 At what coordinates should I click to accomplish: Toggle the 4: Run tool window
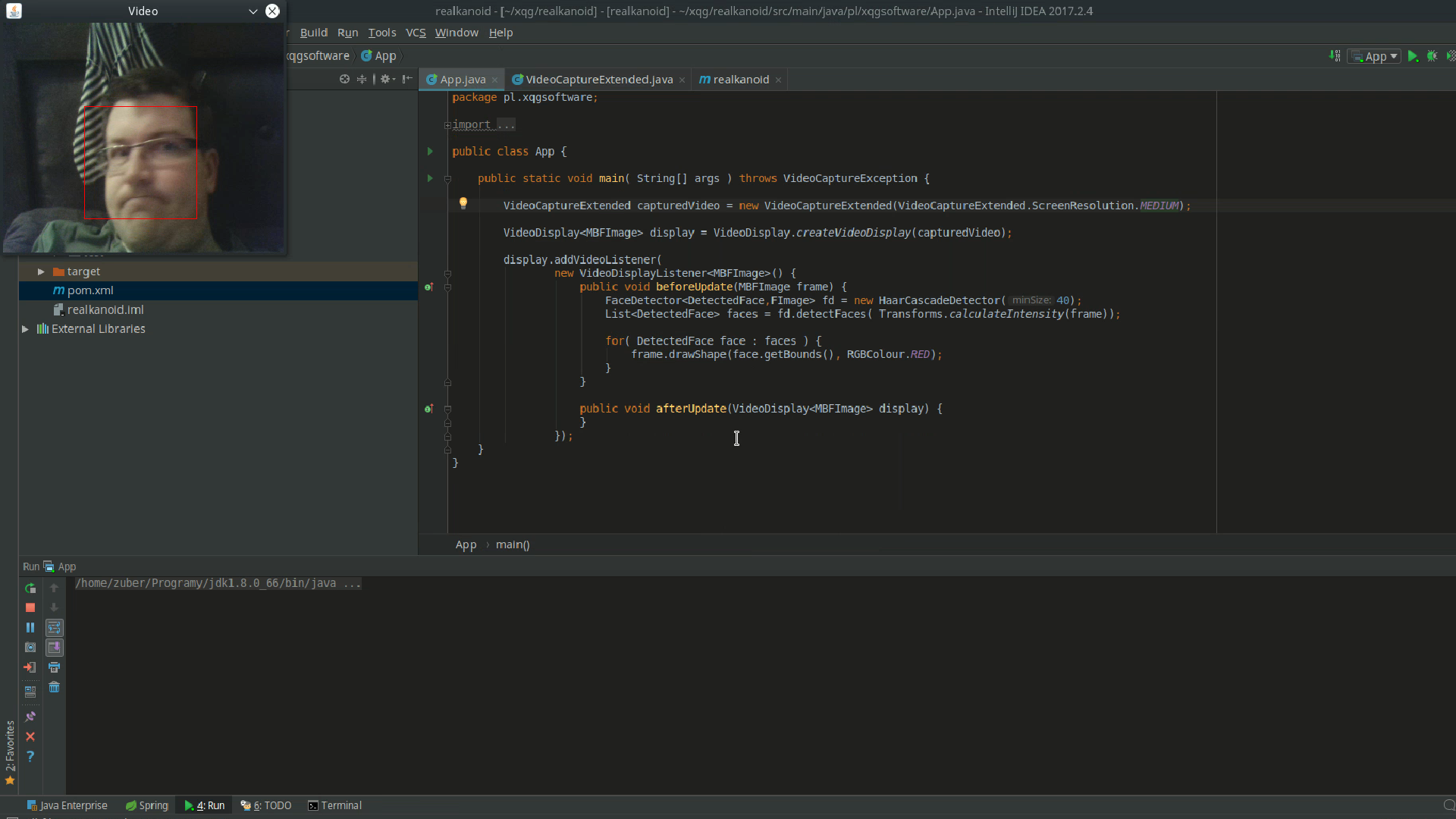pos(205,805)
